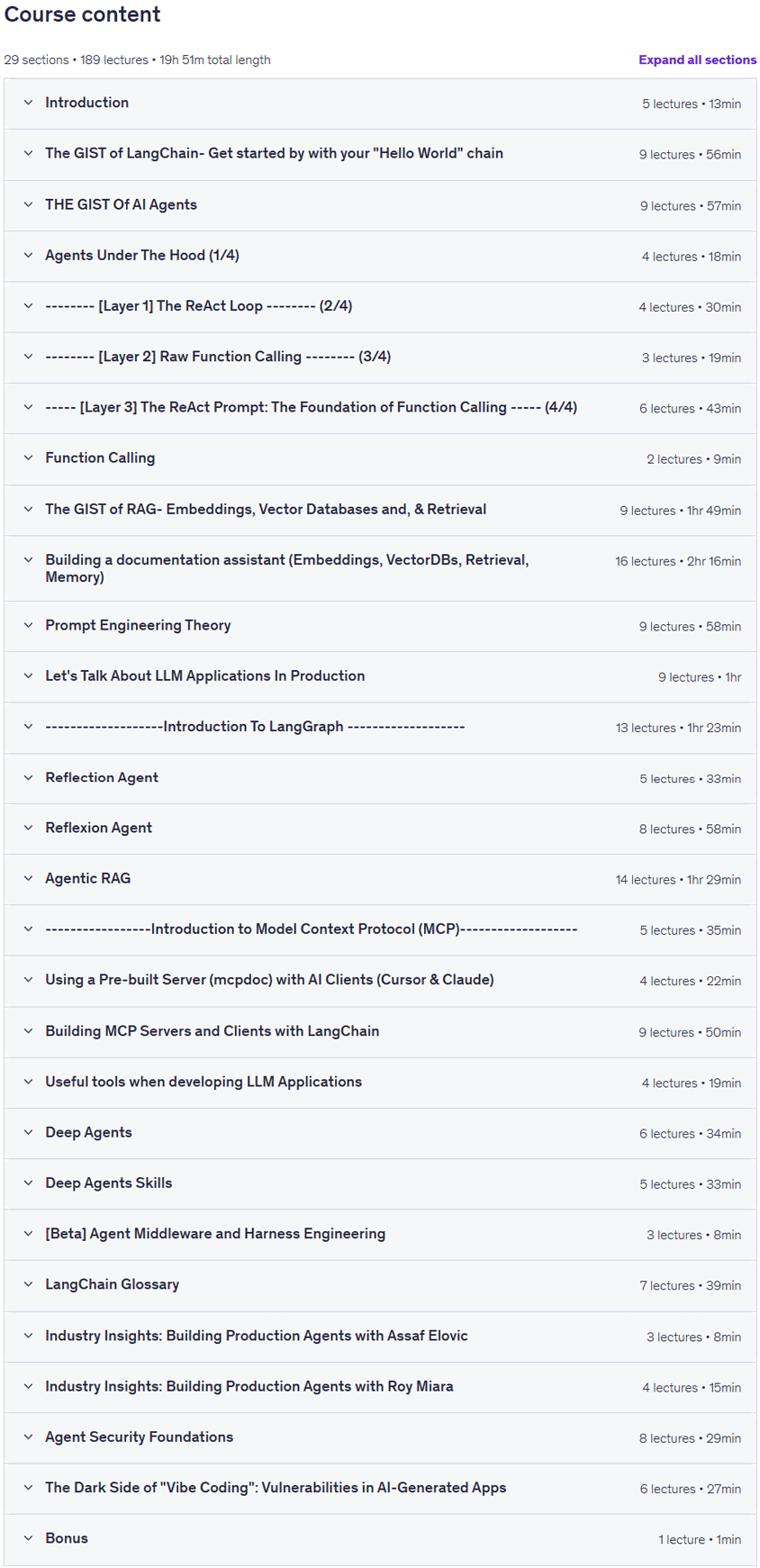Expand Building MCP Servers and Clients chevron
The width and height of the screenshot is (760, 1568).
click(x=28, y=1030)
